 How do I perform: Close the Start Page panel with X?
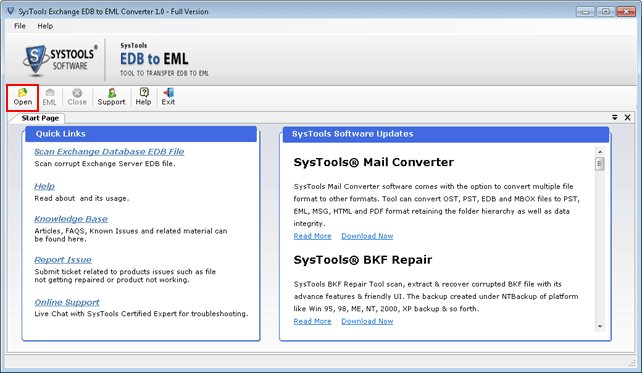pyautogui.click(x=627, y=118)
